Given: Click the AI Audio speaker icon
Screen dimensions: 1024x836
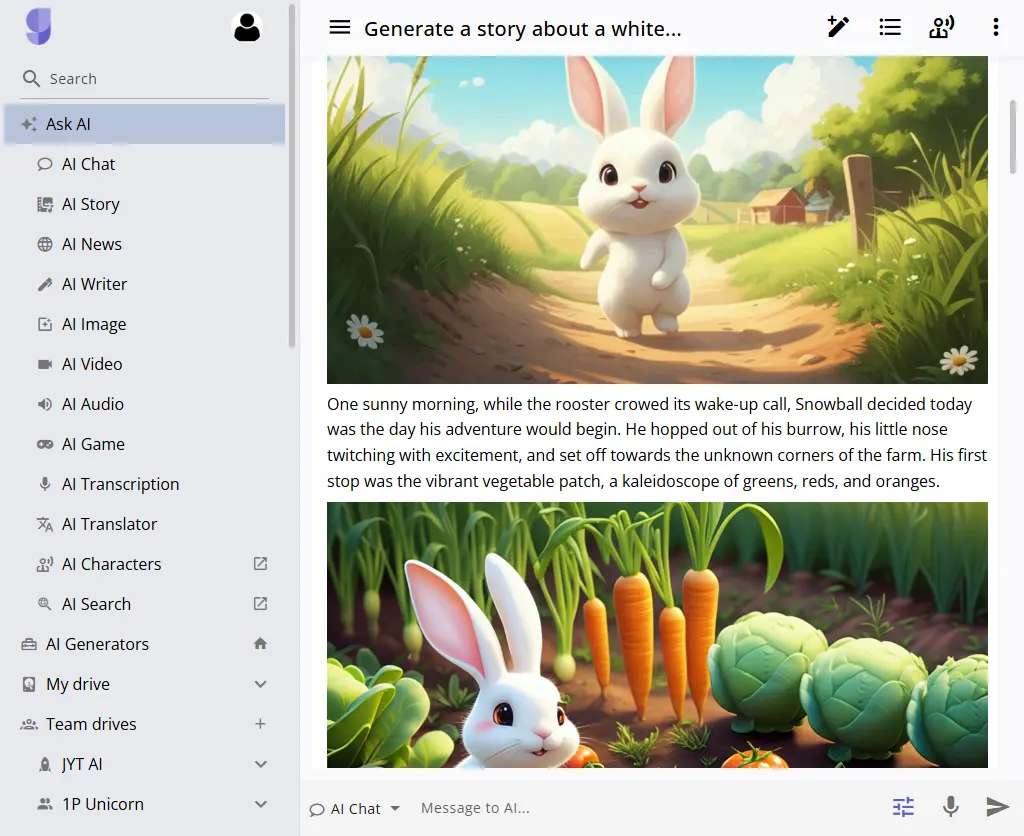Looking at the screenshot, I should click(44, 404).
